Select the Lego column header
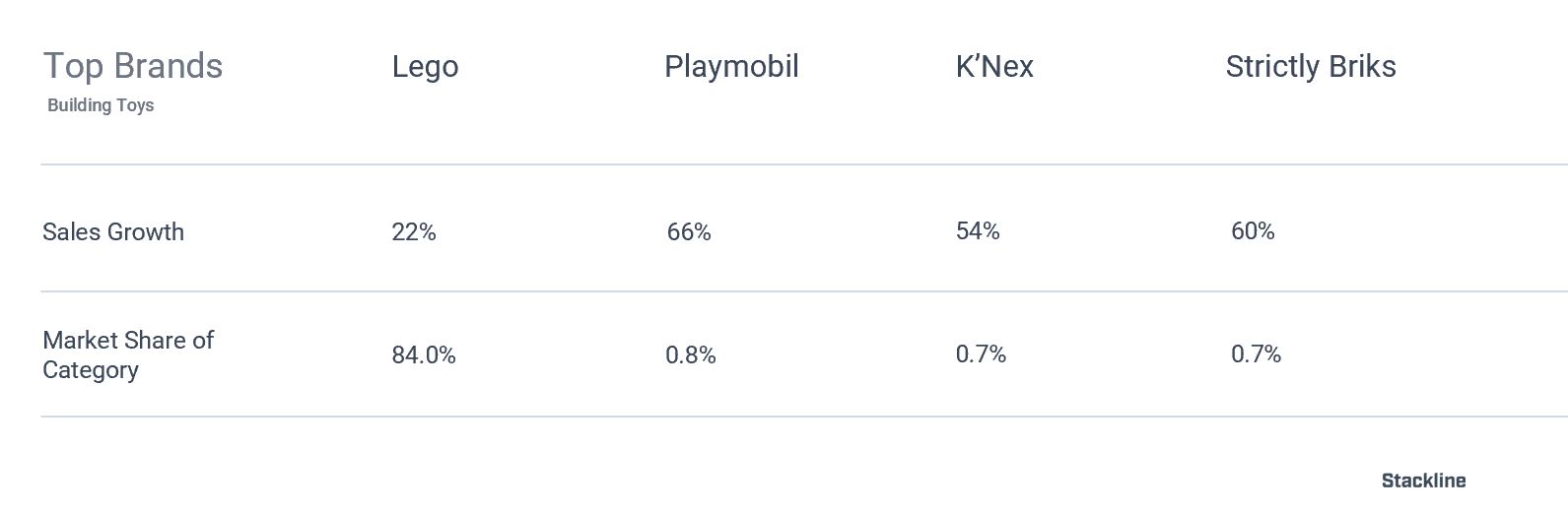Image resolution: width=1568 pixels, height=514 pixels. (x=425, y=67)
